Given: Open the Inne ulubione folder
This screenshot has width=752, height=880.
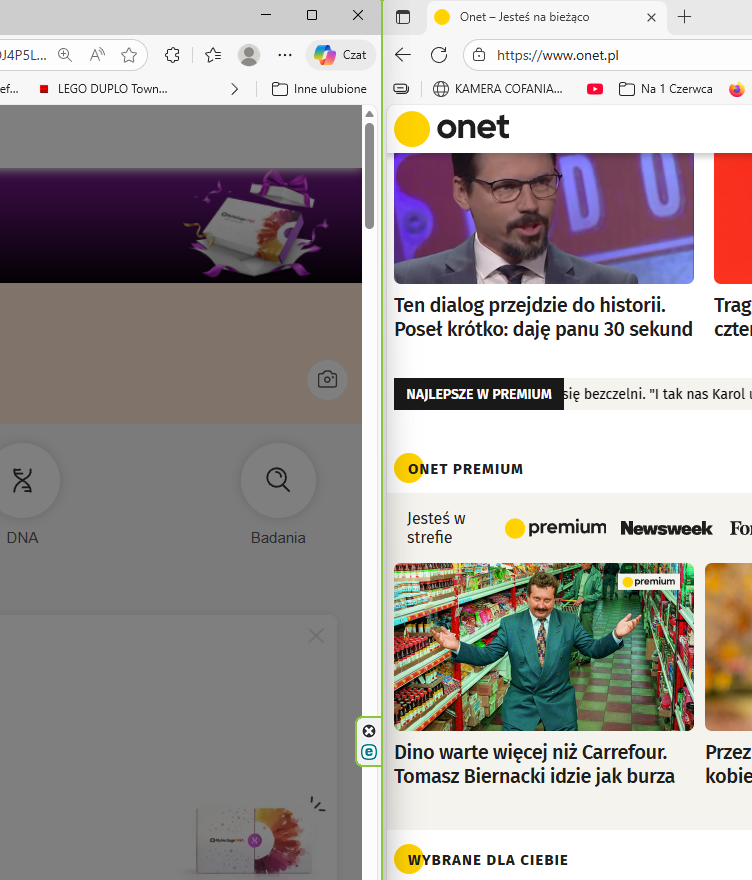Looking at the screenshot, I should click(x=319, y=89).
